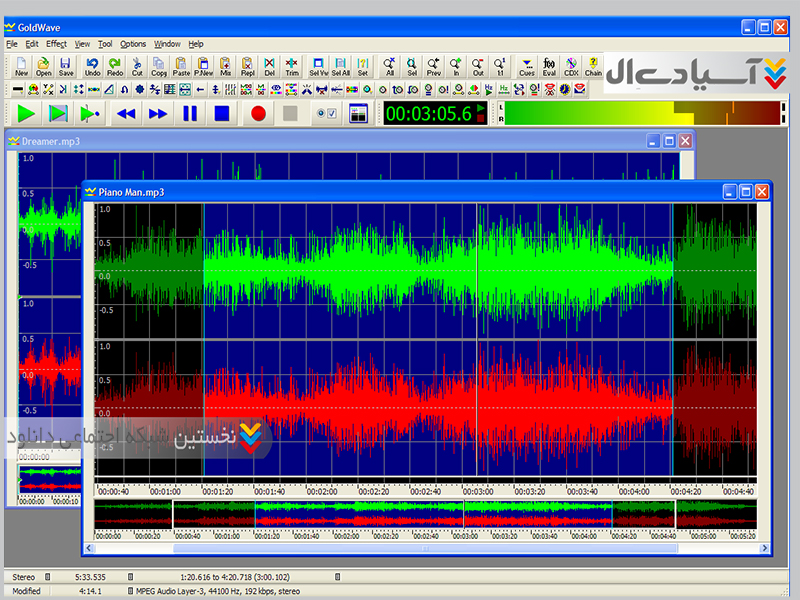Select all audio with Sel All
The height and width of the screenshot is (600, 800).
[x=341, y=66]
